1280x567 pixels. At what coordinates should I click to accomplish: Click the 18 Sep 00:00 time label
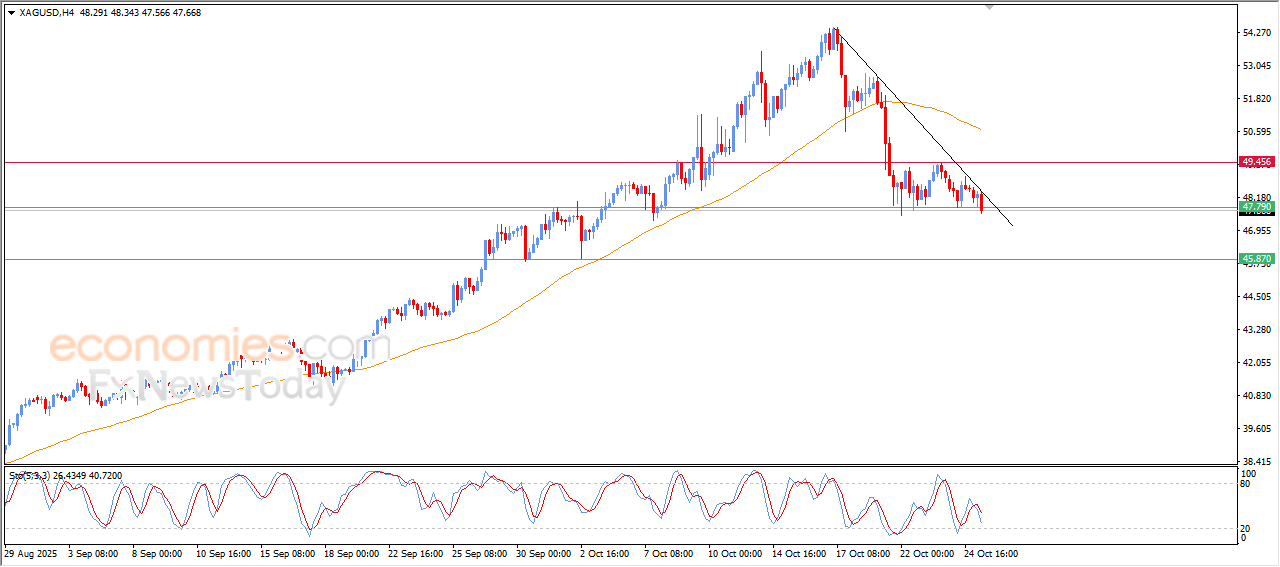pyautogui.click(x=352, y=552)
